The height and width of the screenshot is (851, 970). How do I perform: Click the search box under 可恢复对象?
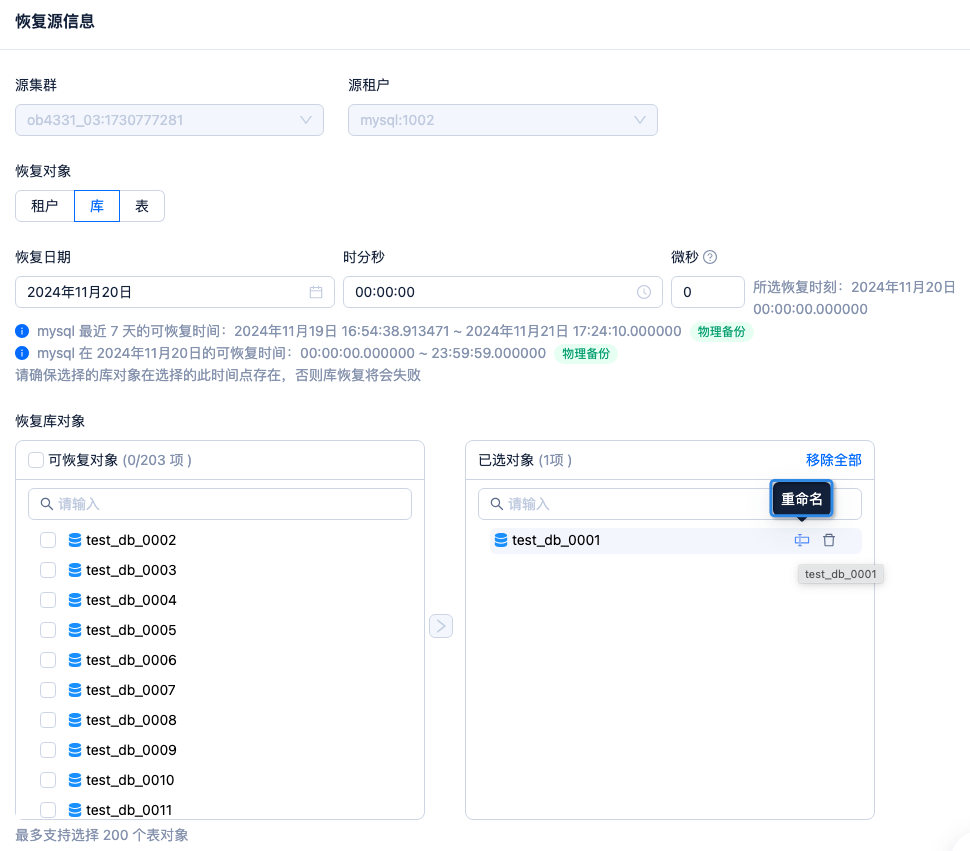(x=220, y=504)
